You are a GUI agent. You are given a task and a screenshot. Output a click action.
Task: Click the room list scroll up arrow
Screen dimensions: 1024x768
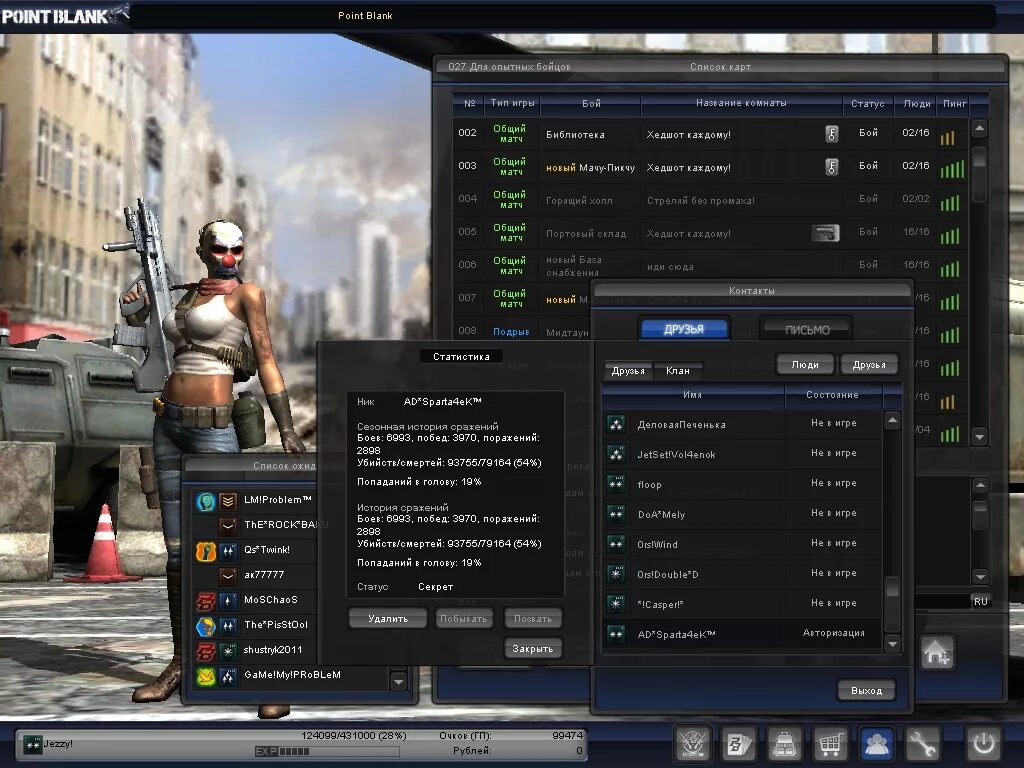tap(980, 129)
